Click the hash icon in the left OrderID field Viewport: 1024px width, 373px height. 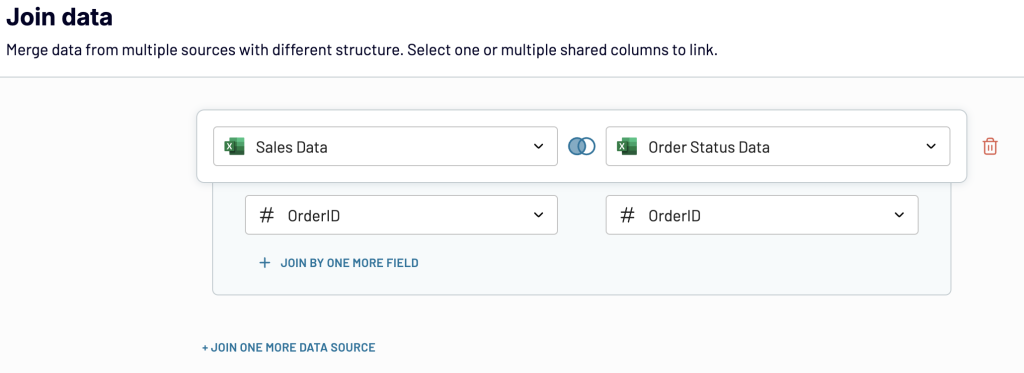pos(266,215)
